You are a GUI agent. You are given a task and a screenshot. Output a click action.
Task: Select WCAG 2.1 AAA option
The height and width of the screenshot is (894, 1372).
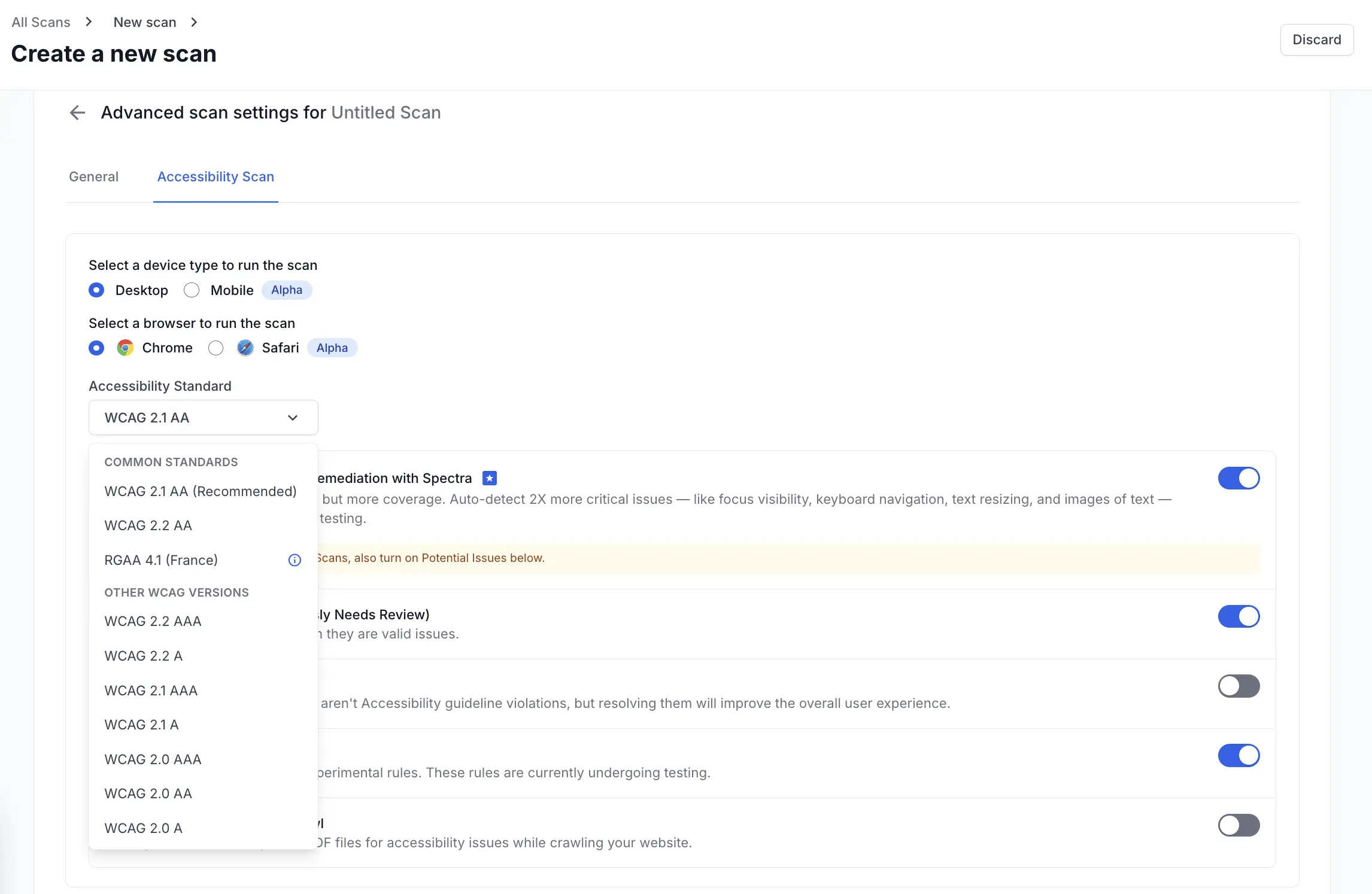point(203,691)
